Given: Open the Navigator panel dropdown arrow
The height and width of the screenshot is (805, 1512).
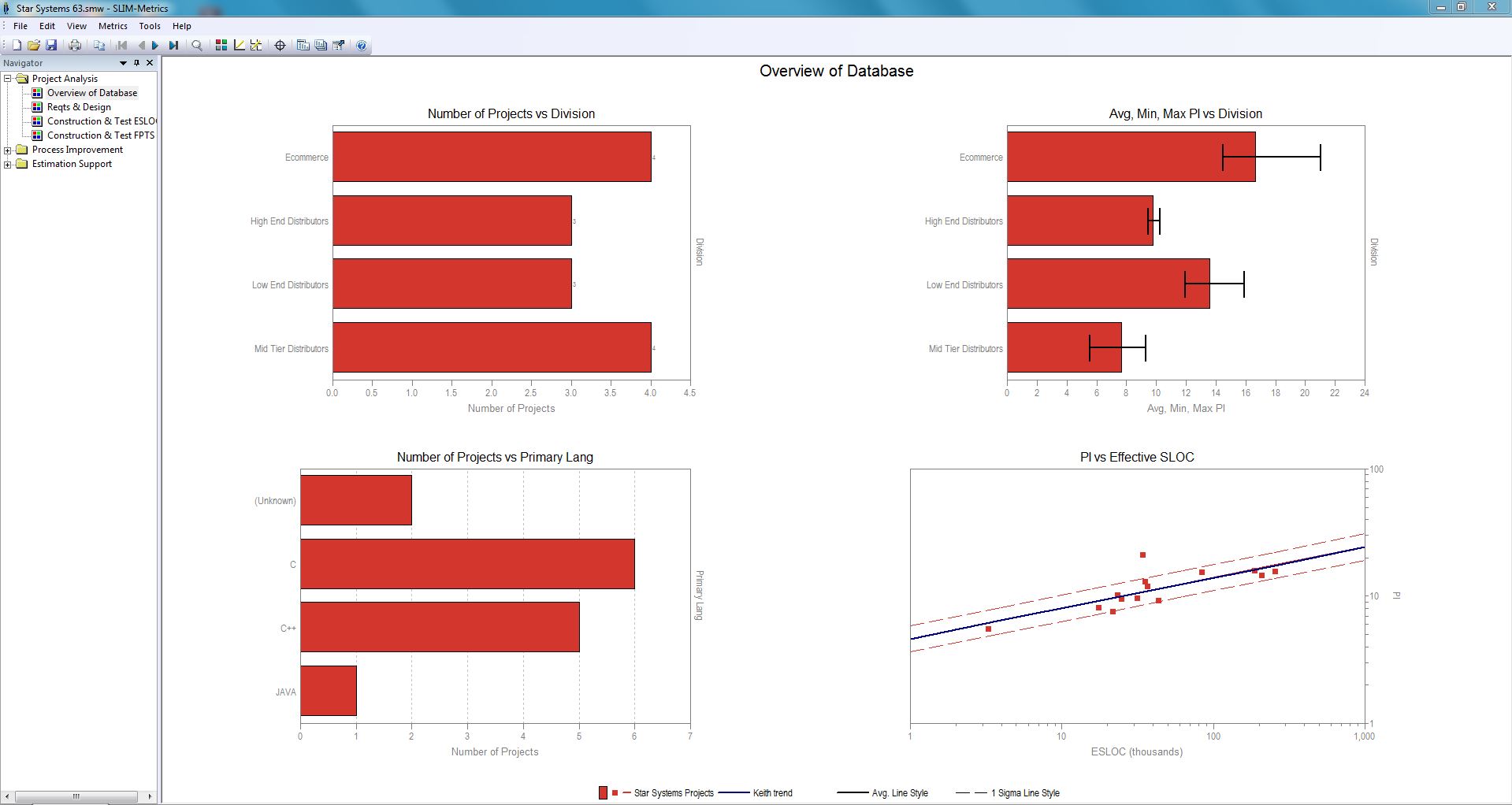Looking at the screenshot, I should pos(124,63).
